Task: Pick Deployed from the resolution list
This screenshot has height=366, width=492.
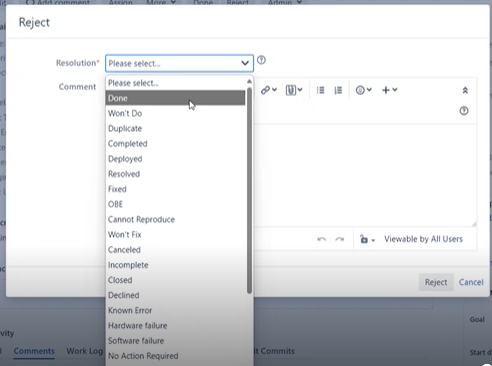Action: (x=176, y=159)
